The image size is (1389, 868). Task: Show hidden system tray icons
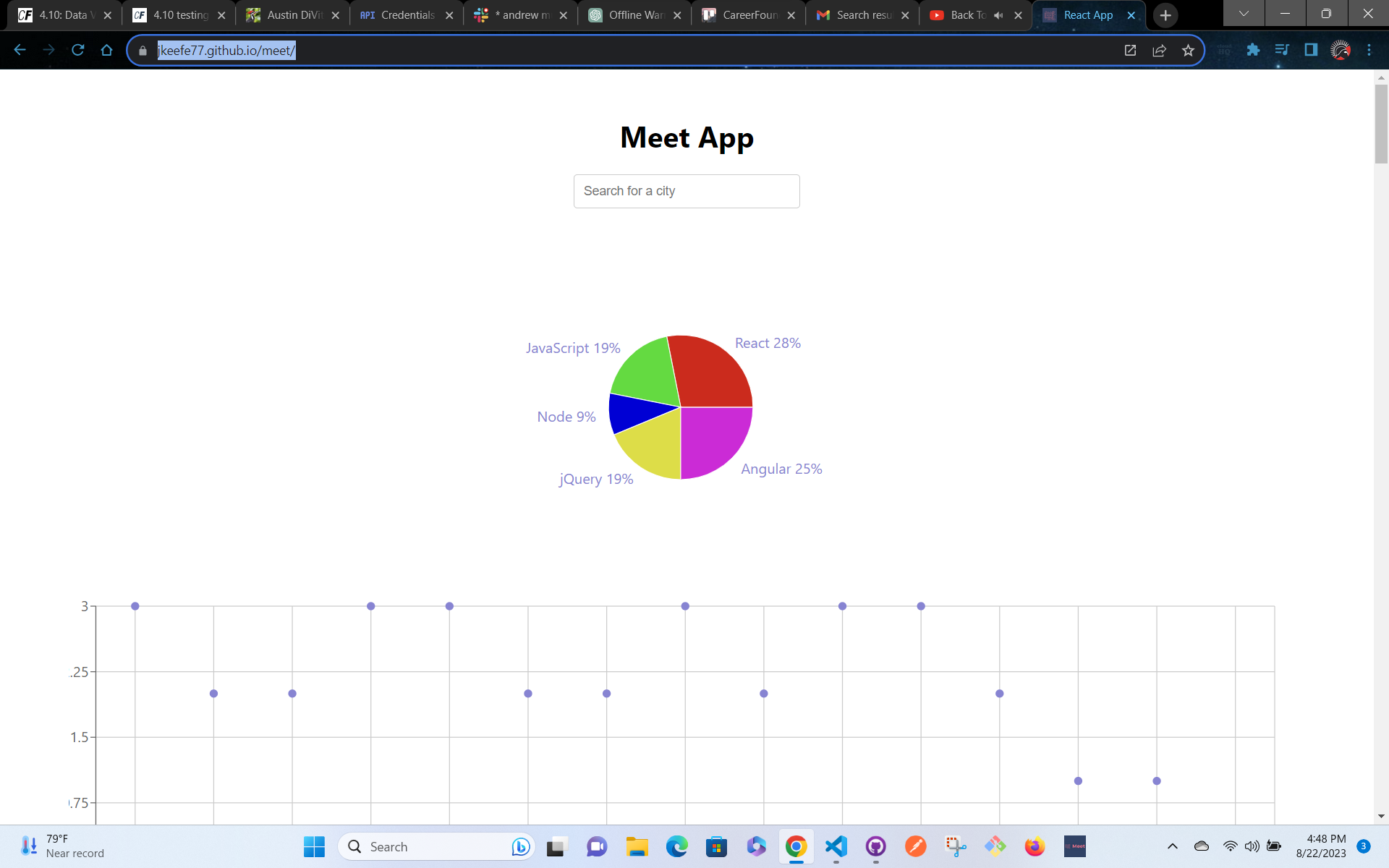[x=1173, y=846]
